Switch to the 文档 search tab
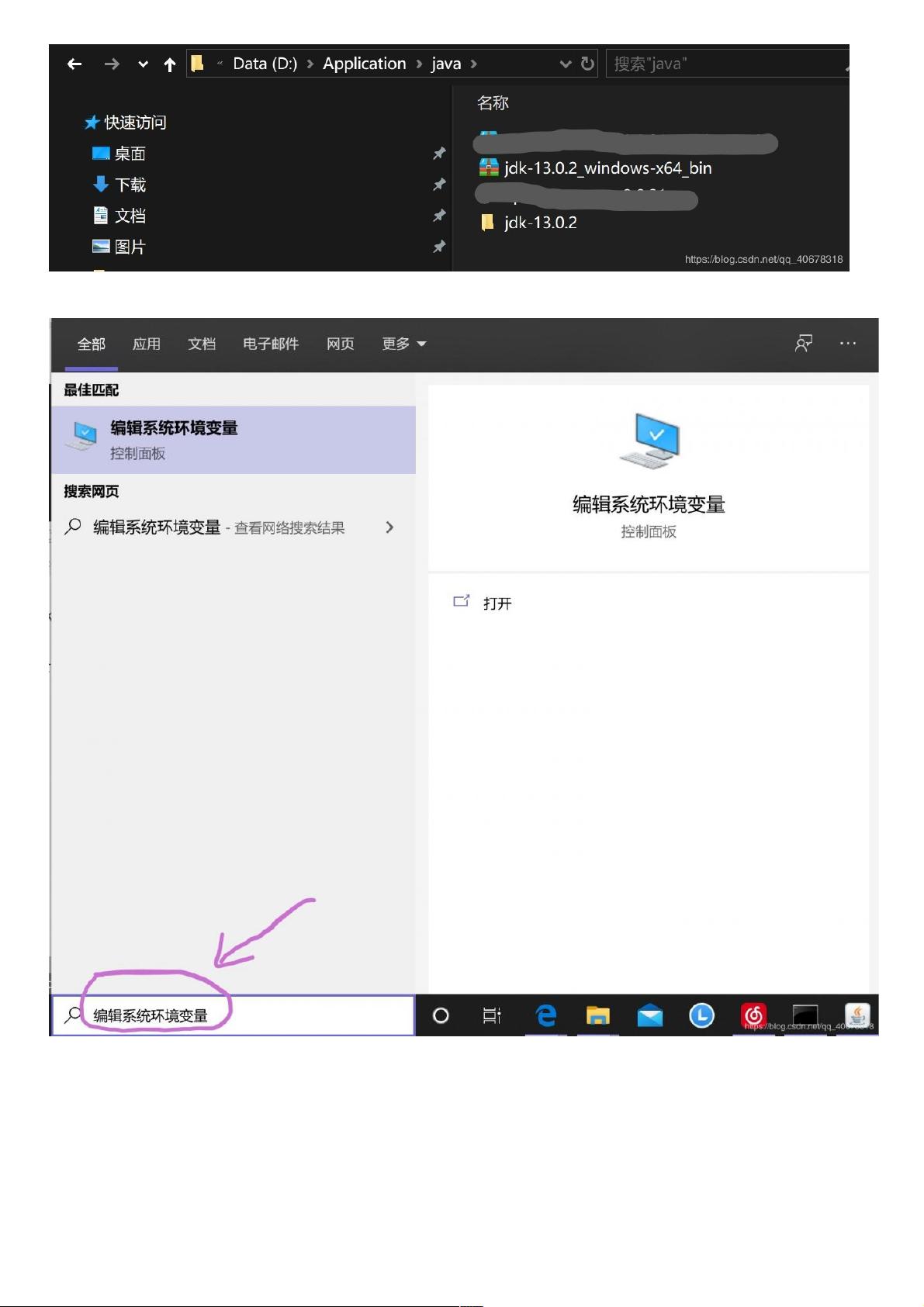The image size is (924, 1307). [202, 344]
